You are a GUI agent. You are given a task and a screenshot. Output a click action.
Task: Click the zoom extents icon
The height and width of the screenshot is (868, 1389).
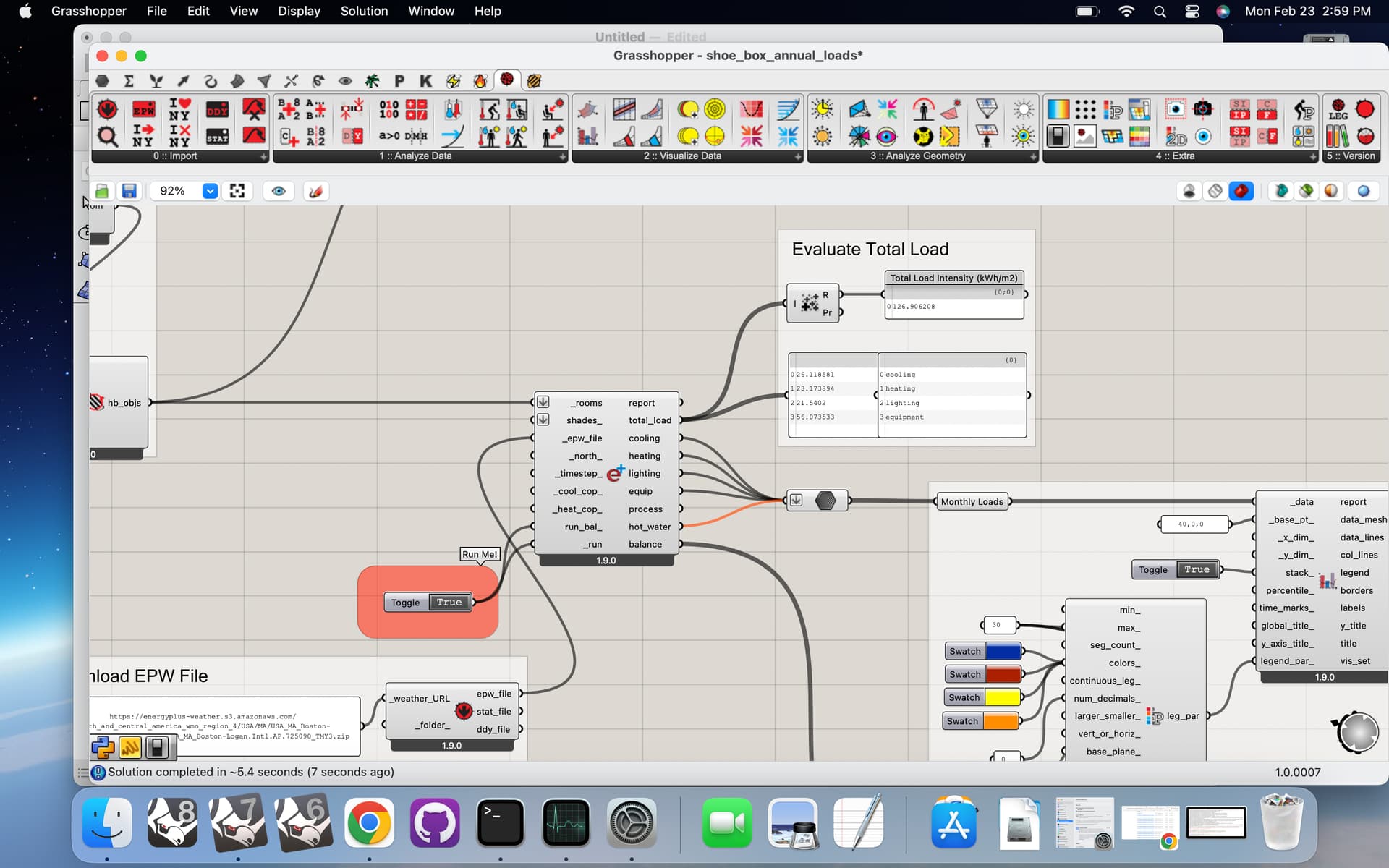click(237, 191)
